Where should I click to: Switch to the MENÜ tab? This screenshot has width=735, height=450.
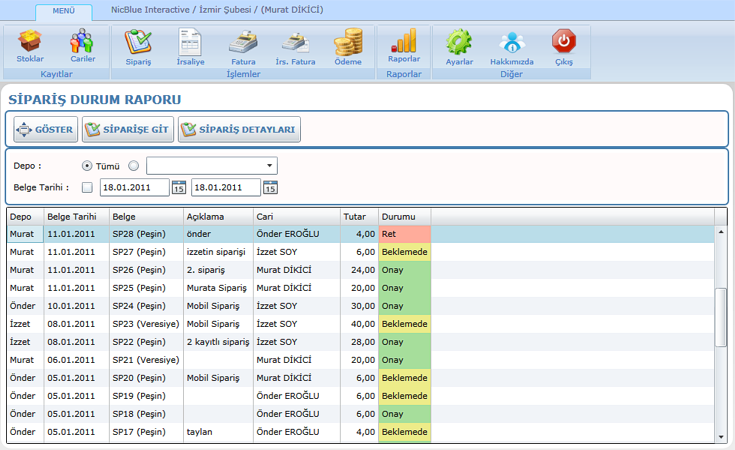(x=63, y=12)
